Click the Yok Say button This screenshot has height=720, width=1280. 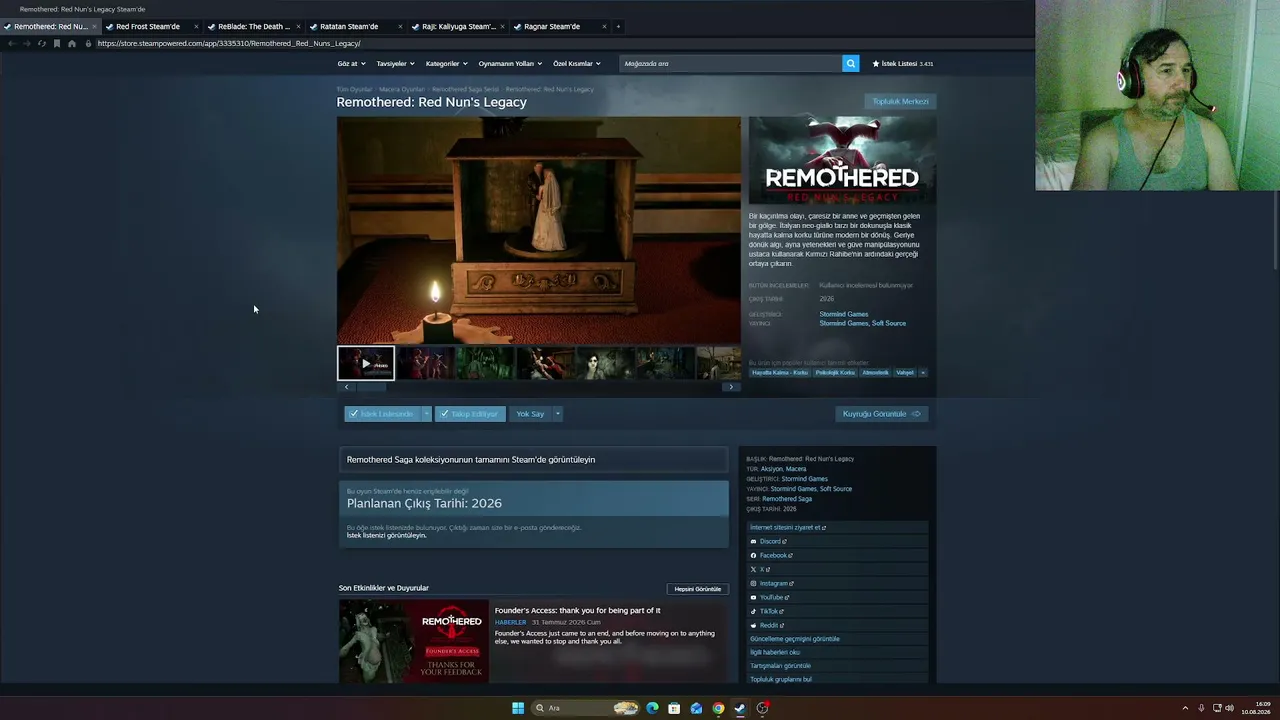[x=530, y=414]
